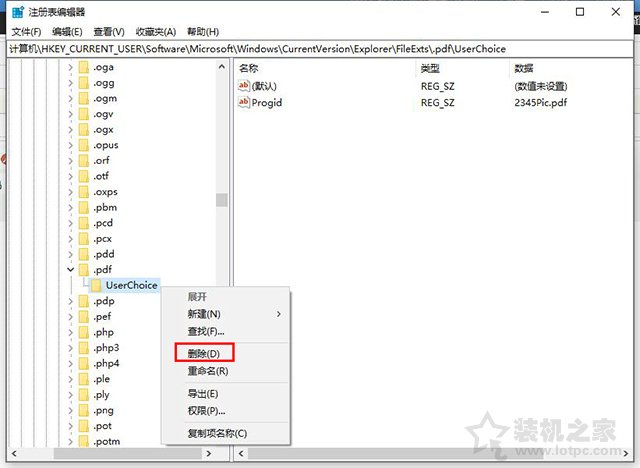640x468 pixels.
Task: Open the 帮助(H) menu
Action: [x=203, y=32]
